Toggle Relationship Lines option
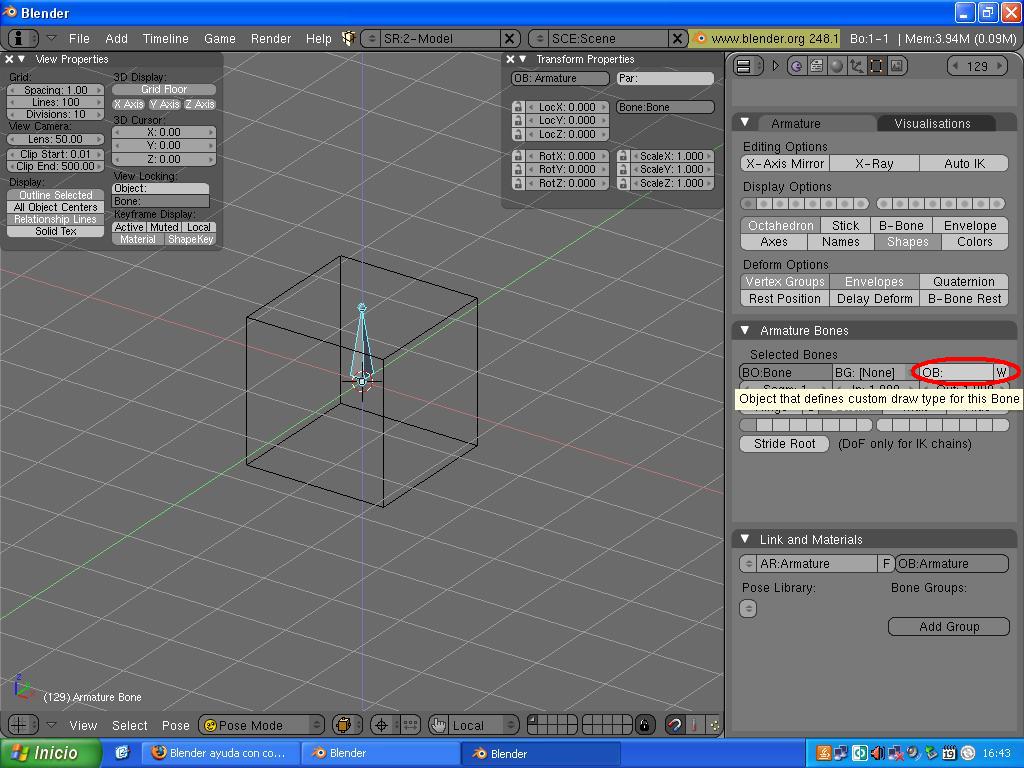This screenshot has height=768, width=1024. tap(56, 219)
